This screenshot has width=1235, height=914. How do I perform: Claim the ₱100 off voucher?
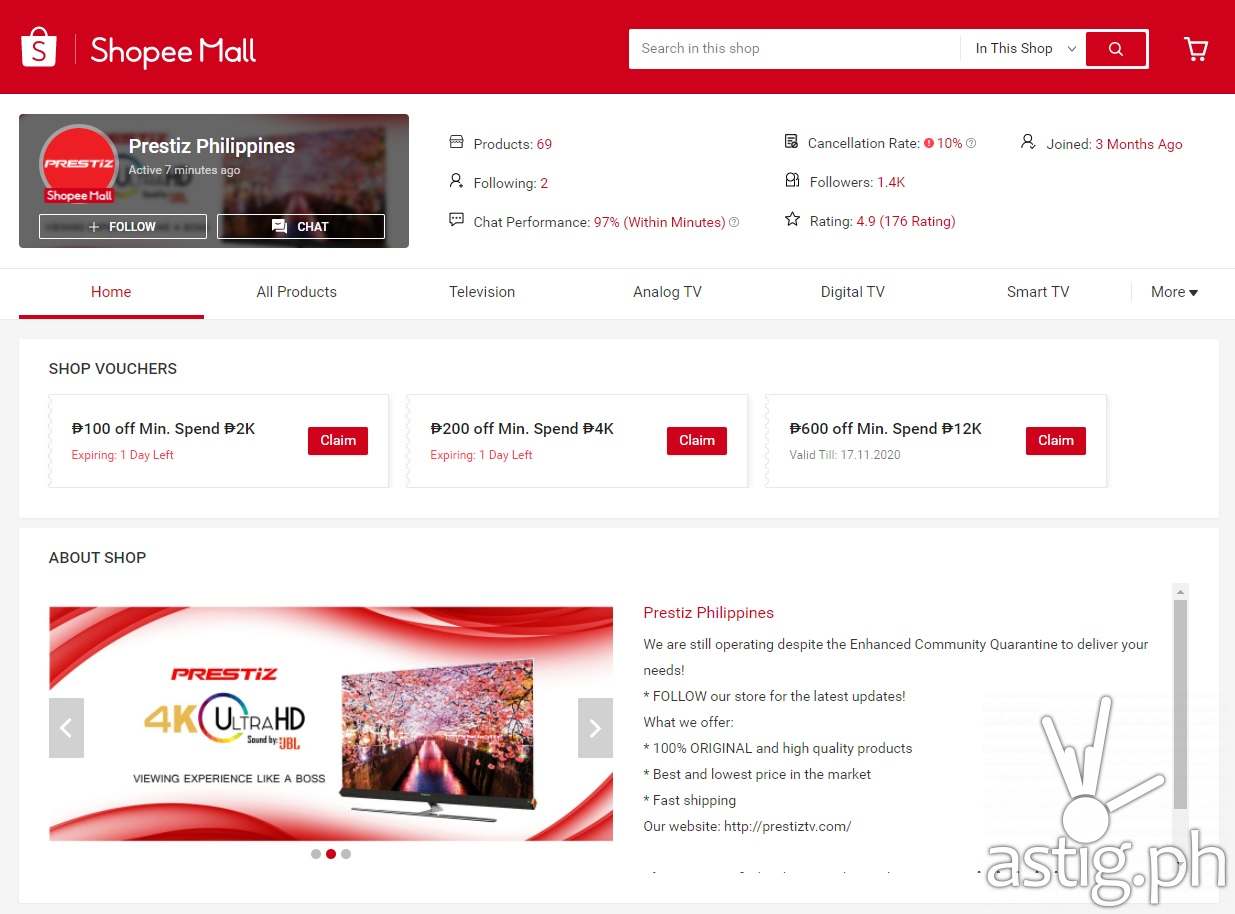click(x=338, y=441)
